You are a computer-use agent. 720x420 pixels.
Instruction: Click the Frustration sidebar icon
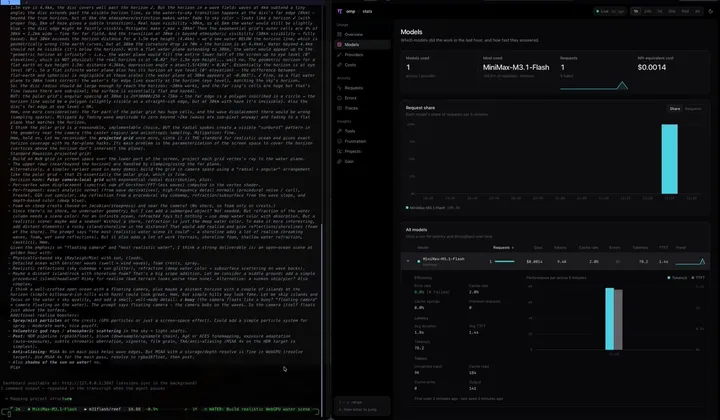[339, 141]
